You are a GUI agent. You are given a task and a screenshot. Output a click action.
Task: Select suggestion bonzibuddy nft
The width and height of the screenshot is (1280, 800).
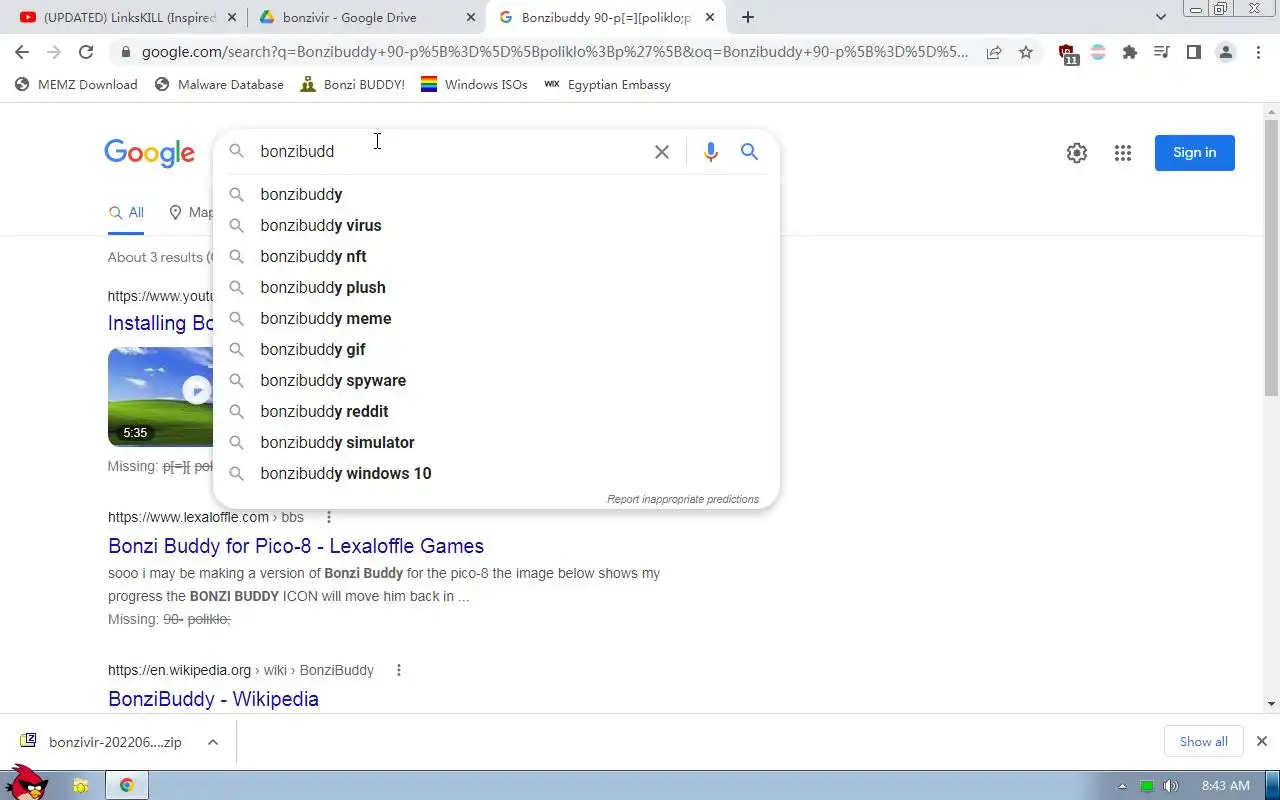pos(496,257)
